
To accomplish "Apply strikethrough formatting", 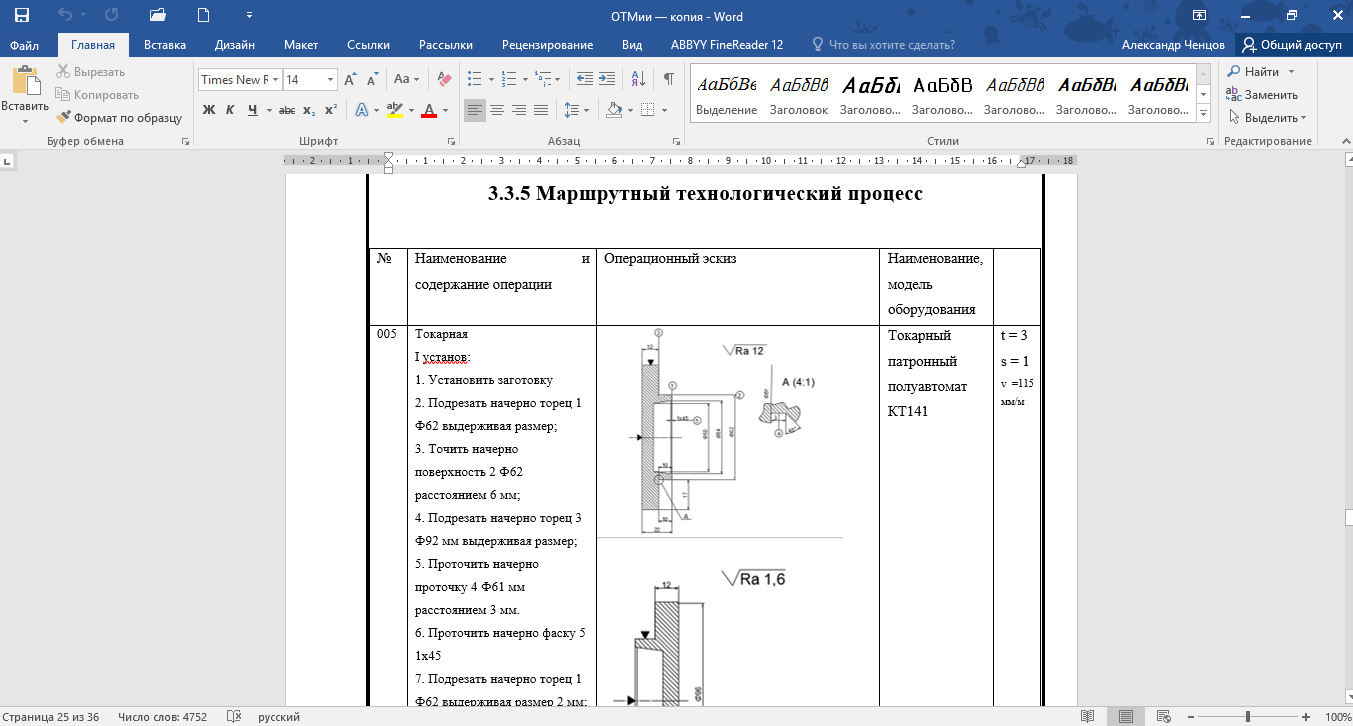I will tap(287, 110).
